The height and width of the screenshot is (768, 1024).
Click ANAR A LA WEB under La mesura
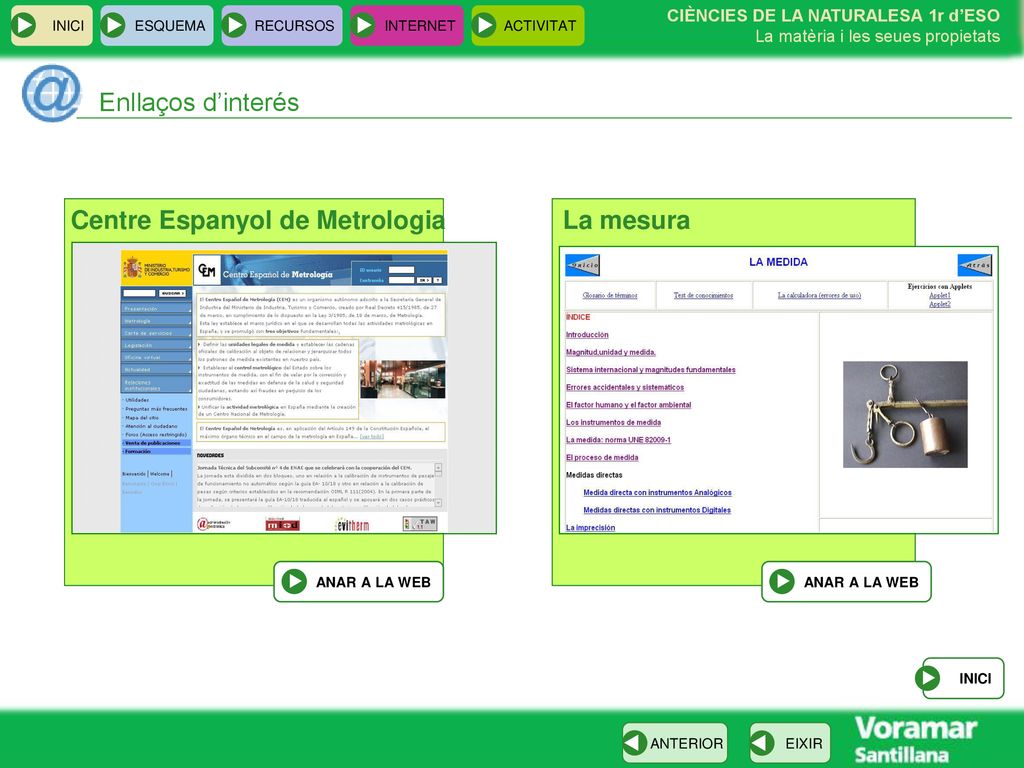[846, 581]
